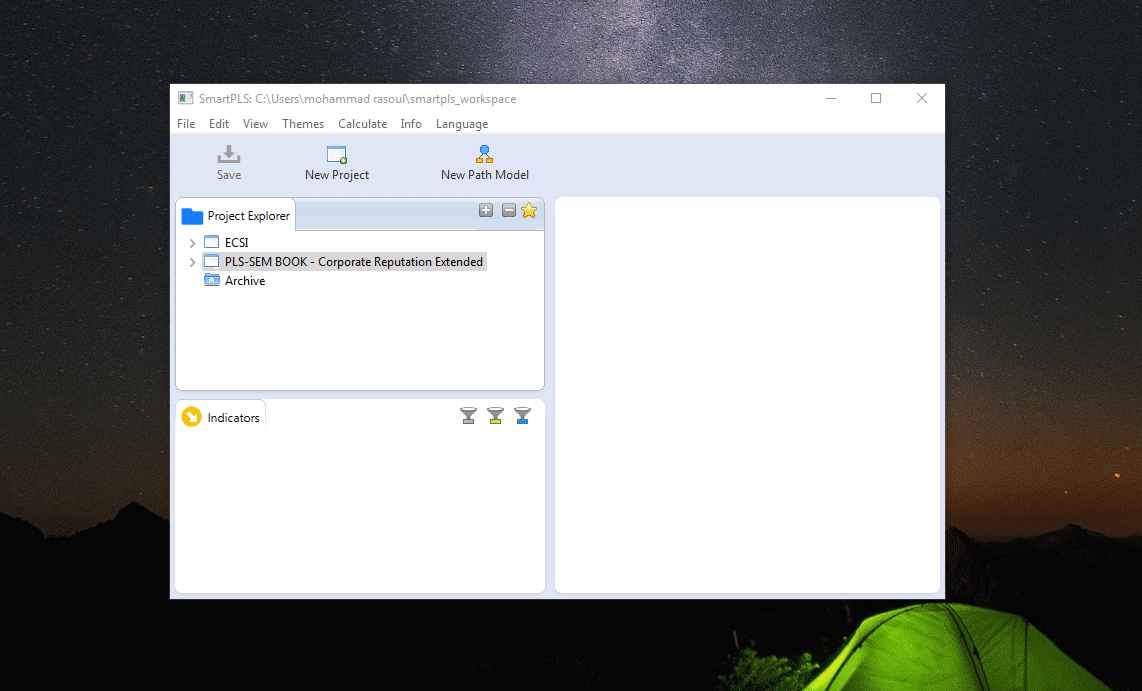Open the Calculate menu

(x=362, y=124)
